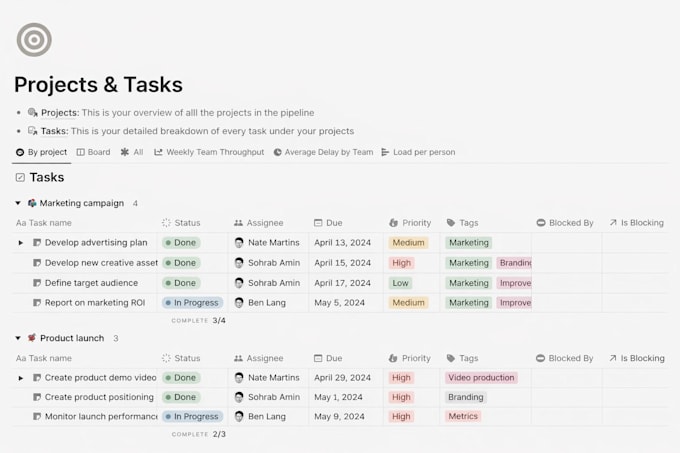The height and width of the screenshot is (453, 680).
Task: Open Priority column header in Marketing campaign table
Action: (x=410, y=223)
